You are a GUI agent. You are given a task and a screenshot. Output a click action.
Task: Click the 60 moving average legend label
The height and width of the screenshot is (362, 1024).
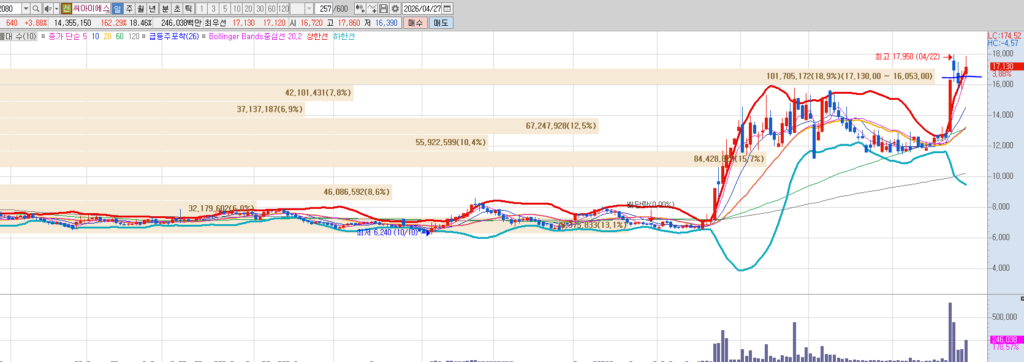pyautogui.click(x=120, y=36)
